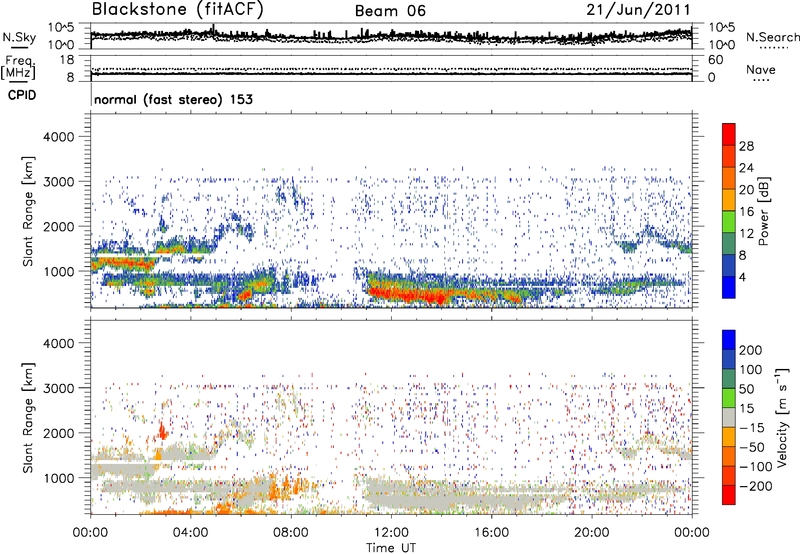This screenshot has width=800, height=554.
Task: Click the 'Slant Range [km]' label of power panel
Action: [28, 211]
